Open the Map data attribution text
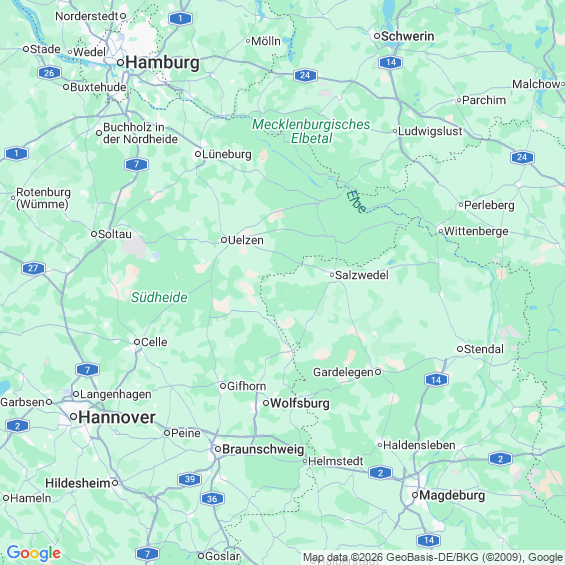565x565 pixels. 433,557
